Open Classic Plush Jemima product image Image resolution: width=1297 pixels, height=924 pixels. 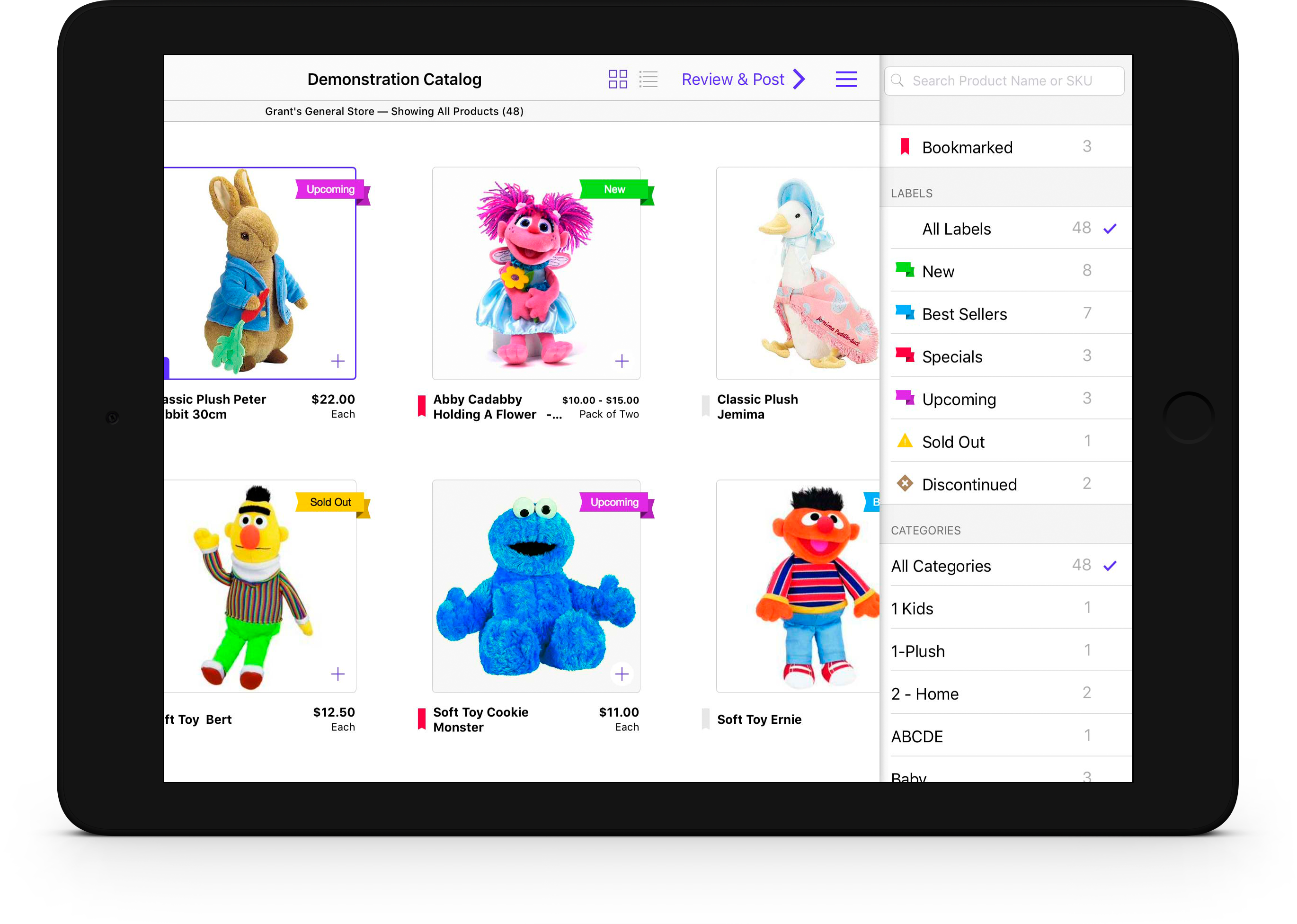coord(798,273)
